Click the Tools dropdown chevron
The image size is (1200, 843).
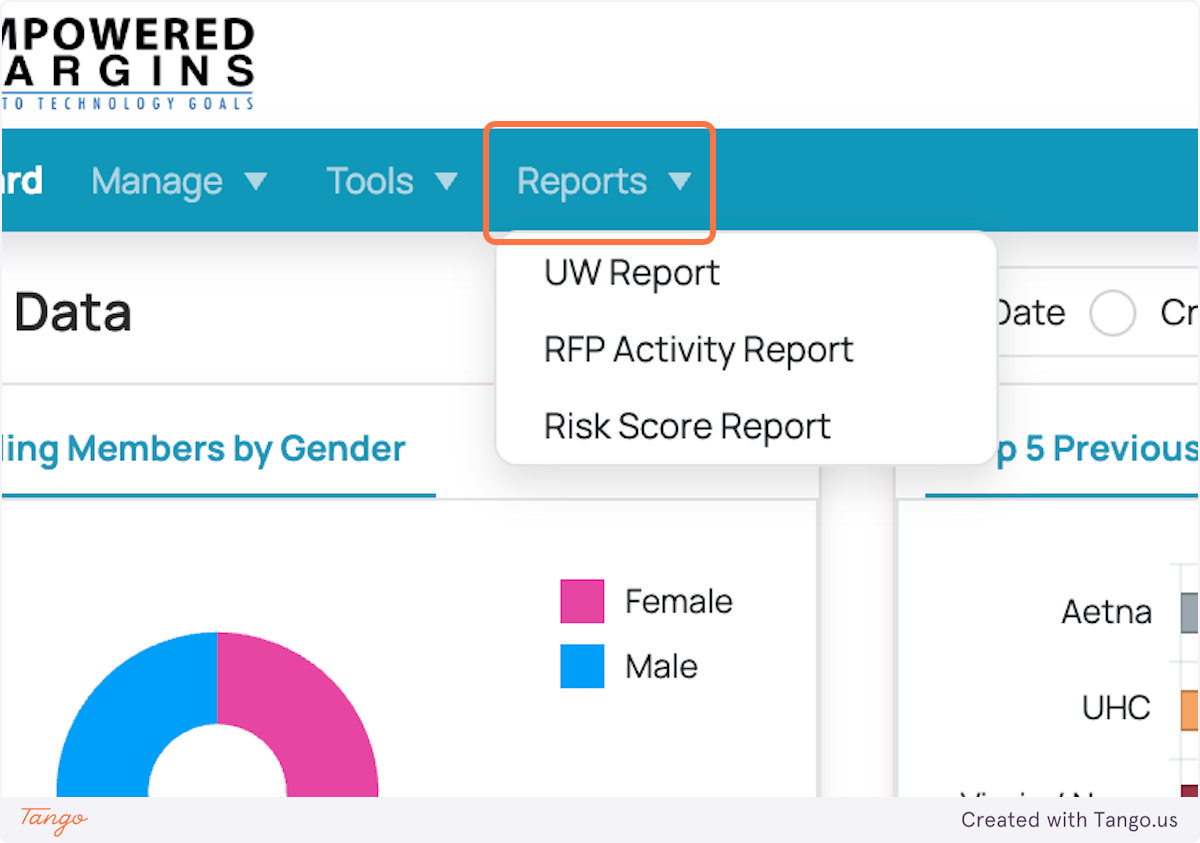[448, 182]
